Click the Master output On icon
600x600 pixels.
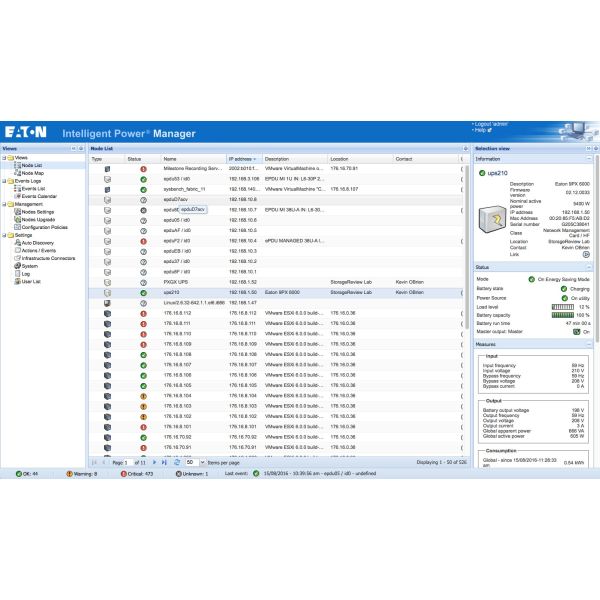[576, 332]
